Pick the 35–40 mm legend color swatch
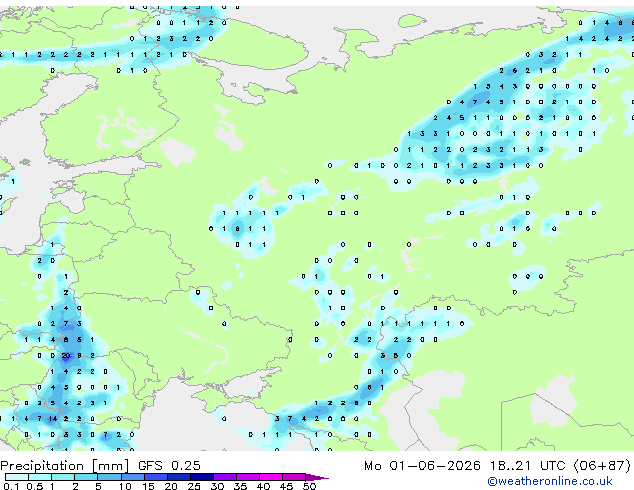 click(247, 477)
